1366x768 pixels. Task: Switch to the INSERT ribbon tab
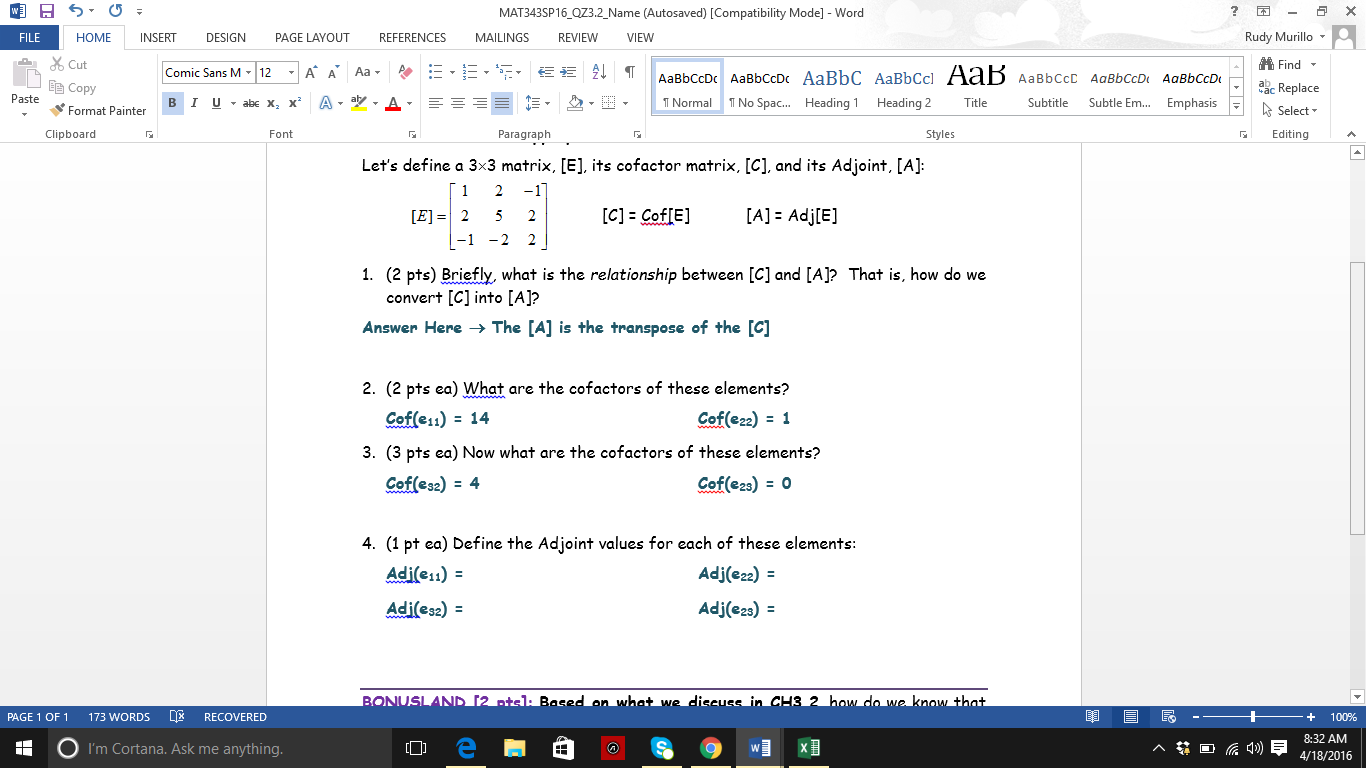click(159, 38)
